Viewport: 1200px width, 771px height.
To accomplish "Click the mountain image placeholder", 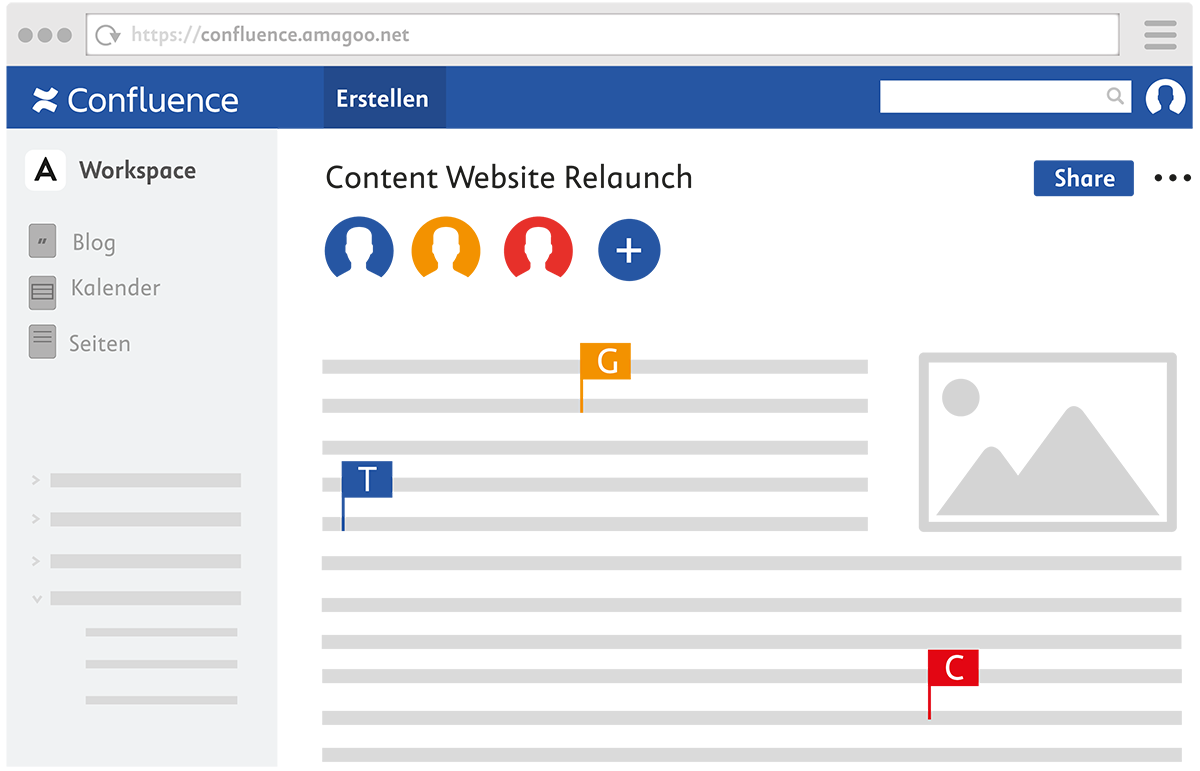I will tap(1047, 441).
